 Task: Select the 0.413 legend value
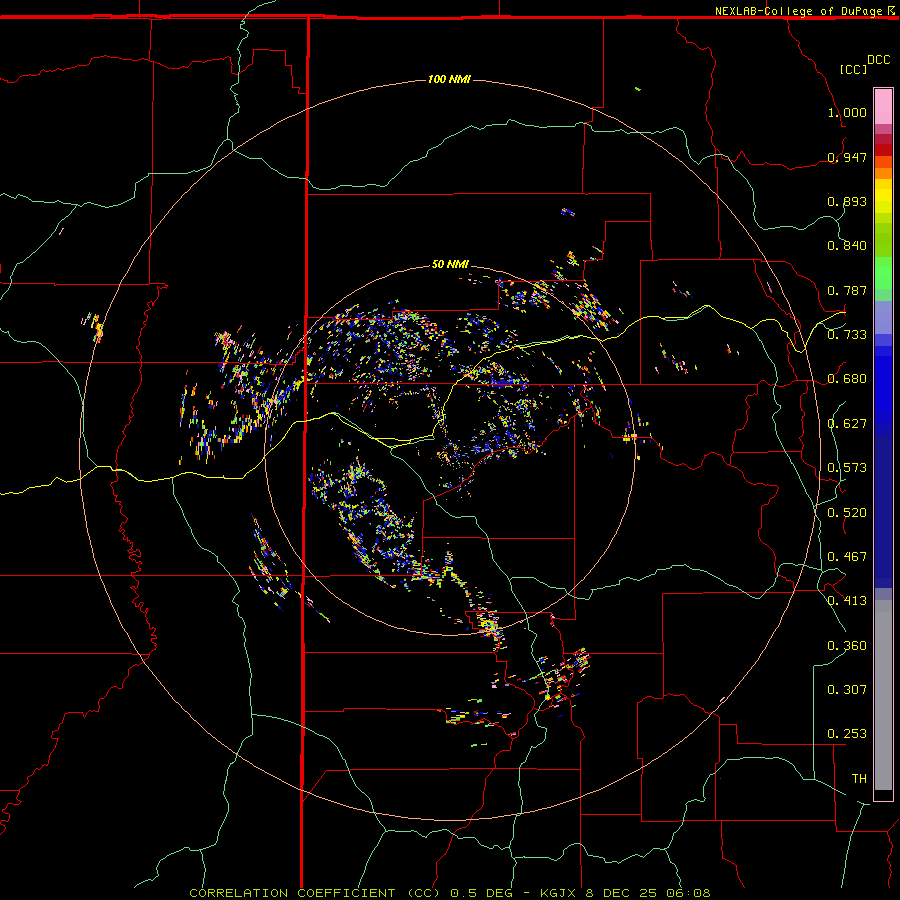pyautogui.click(x=847, y=601)
